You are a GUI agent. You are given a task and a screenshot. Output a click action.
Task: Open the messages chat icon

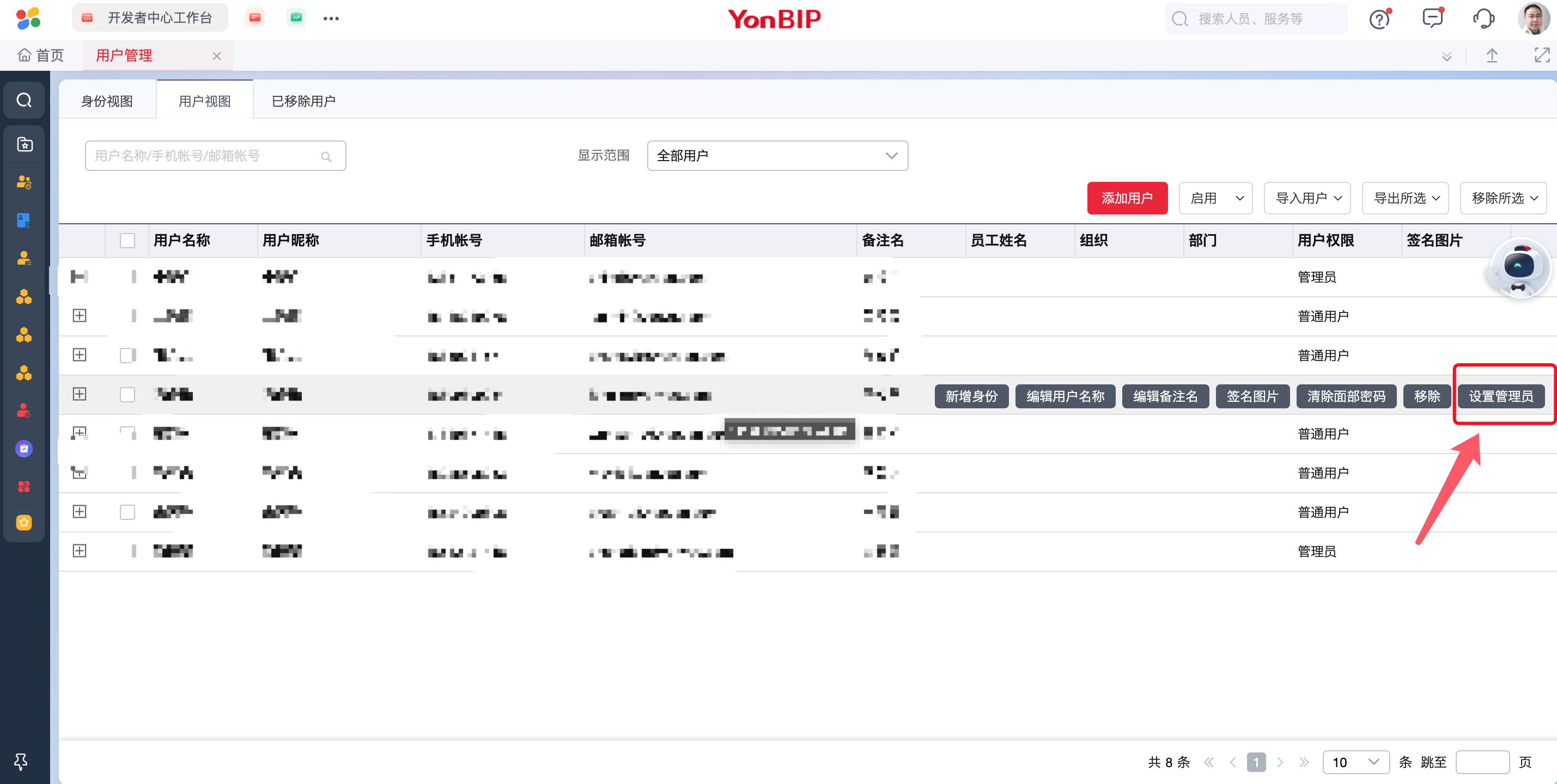(x=1432, y=18)
